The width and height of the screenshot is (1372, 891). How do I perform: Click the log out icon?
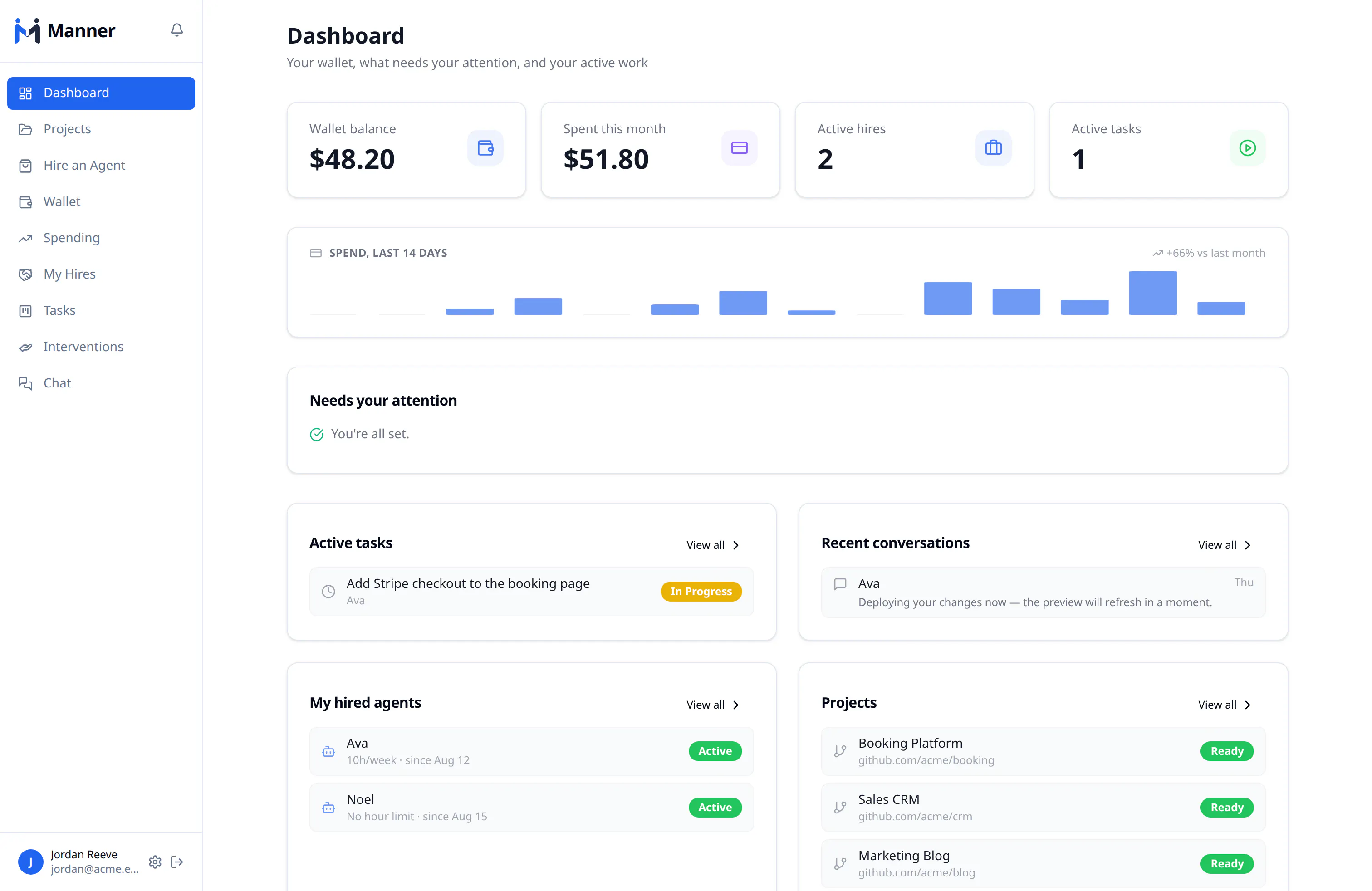(177, 862)
